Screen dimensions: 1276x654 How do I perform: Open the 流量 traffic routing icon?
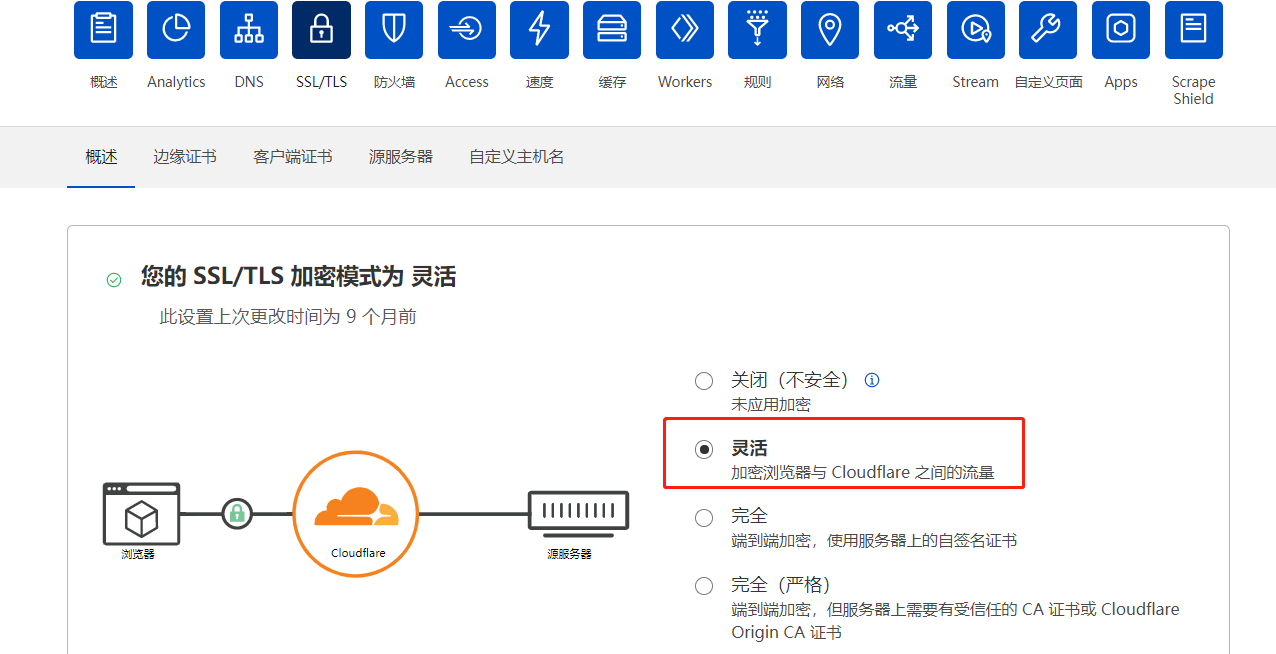(903, 30)
